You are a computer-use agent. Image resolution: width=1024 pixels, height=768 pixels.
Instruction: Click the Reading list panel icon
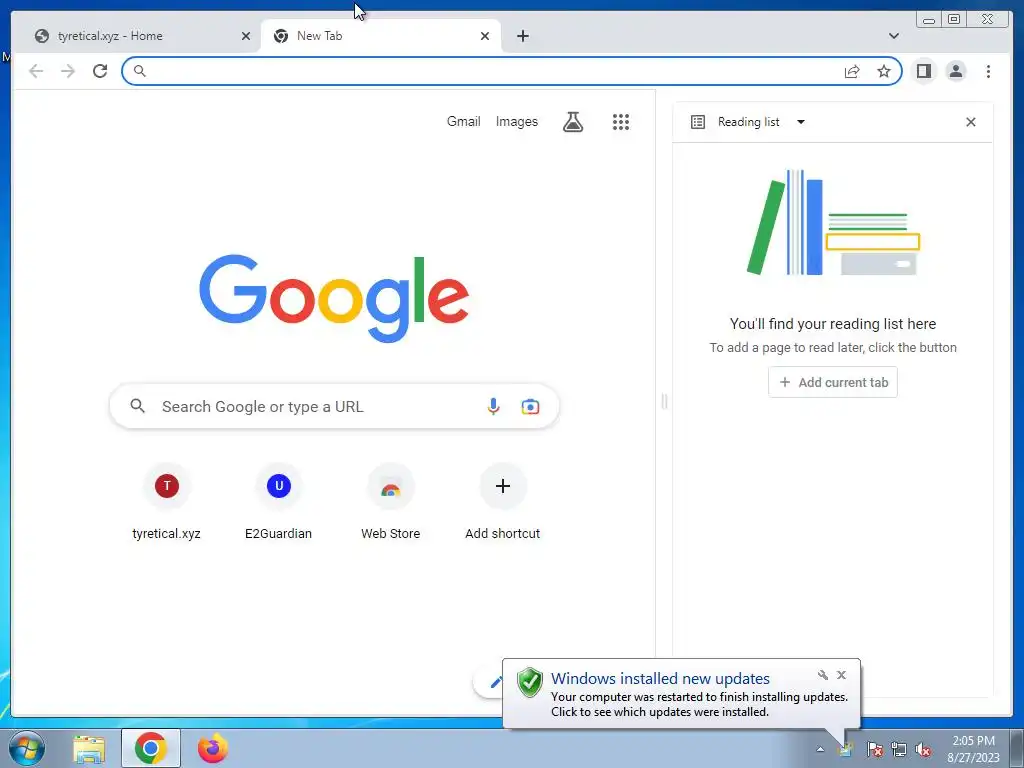697,122
